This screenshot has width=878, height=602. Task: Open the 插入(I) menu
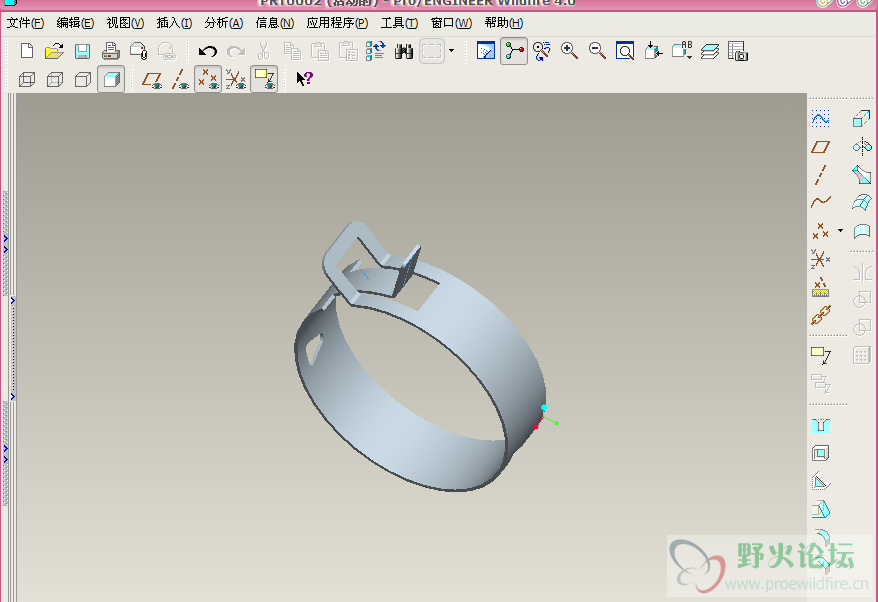pos(174,23)
